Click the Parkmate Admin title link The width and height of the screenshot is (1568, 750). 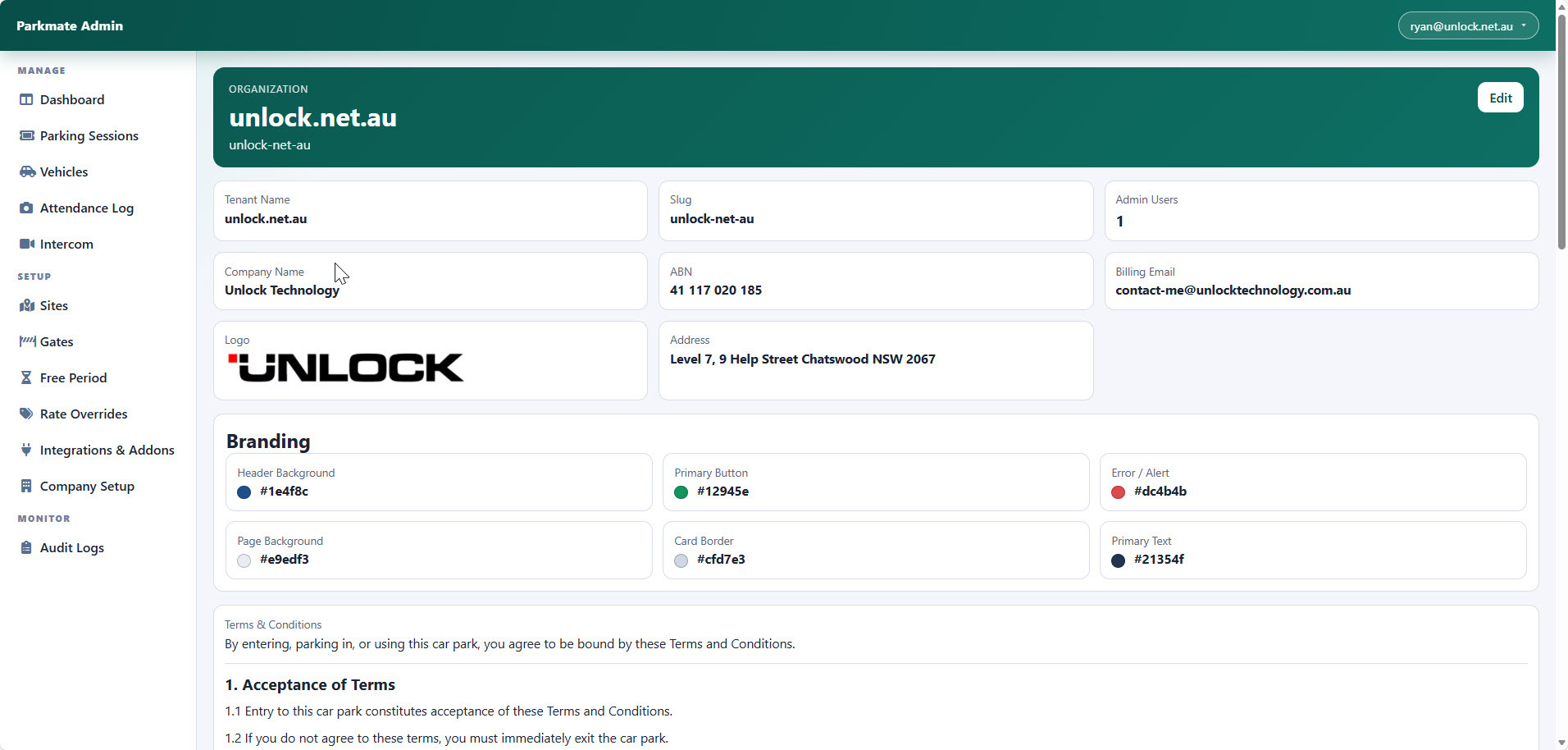70,26
